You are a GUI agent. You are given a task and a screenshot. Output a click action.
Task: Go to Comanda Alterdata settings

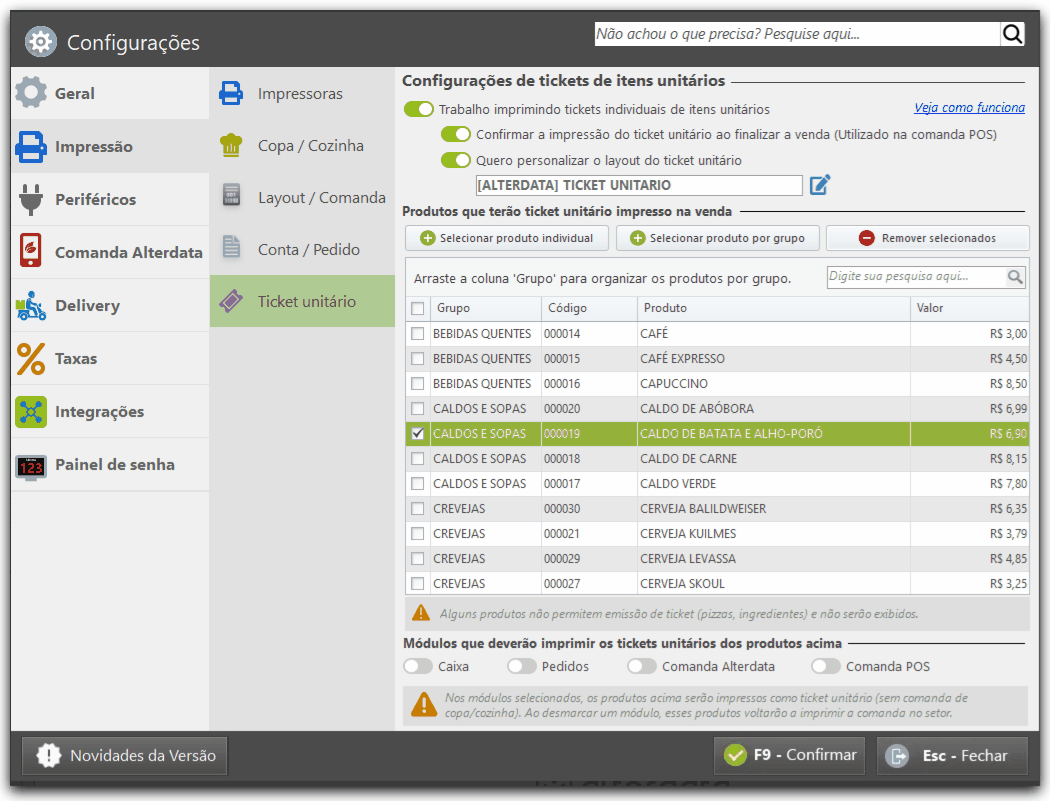coord(110,252)
